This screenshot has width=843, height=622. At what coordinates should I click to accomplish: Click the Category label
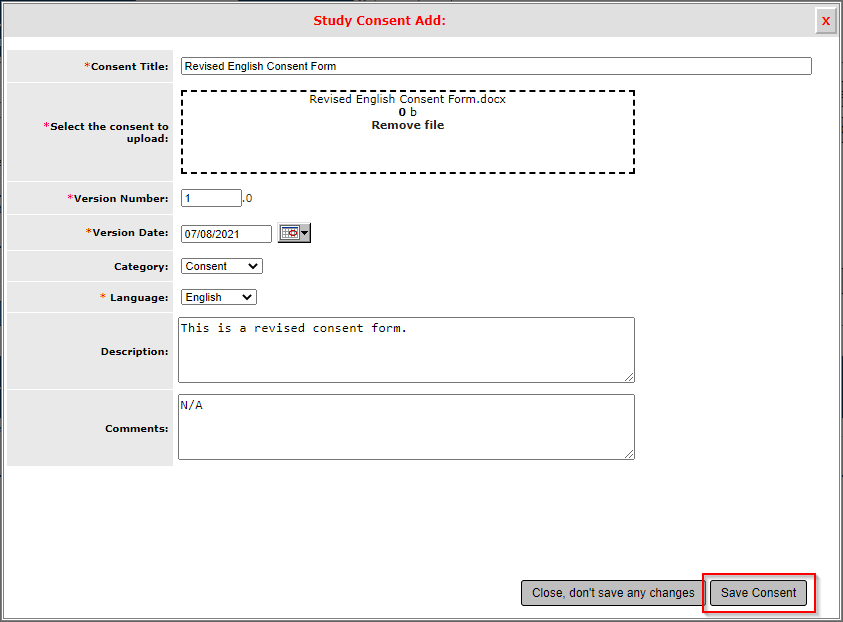pyautogui.click(x=141, y=267)
